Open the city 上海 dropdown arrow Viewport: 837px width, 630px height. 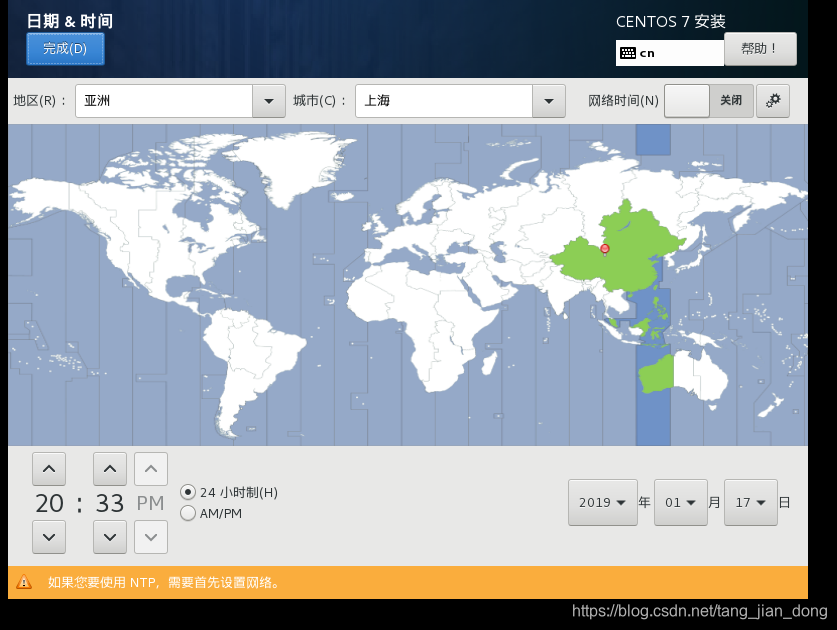tap(549, 101)
